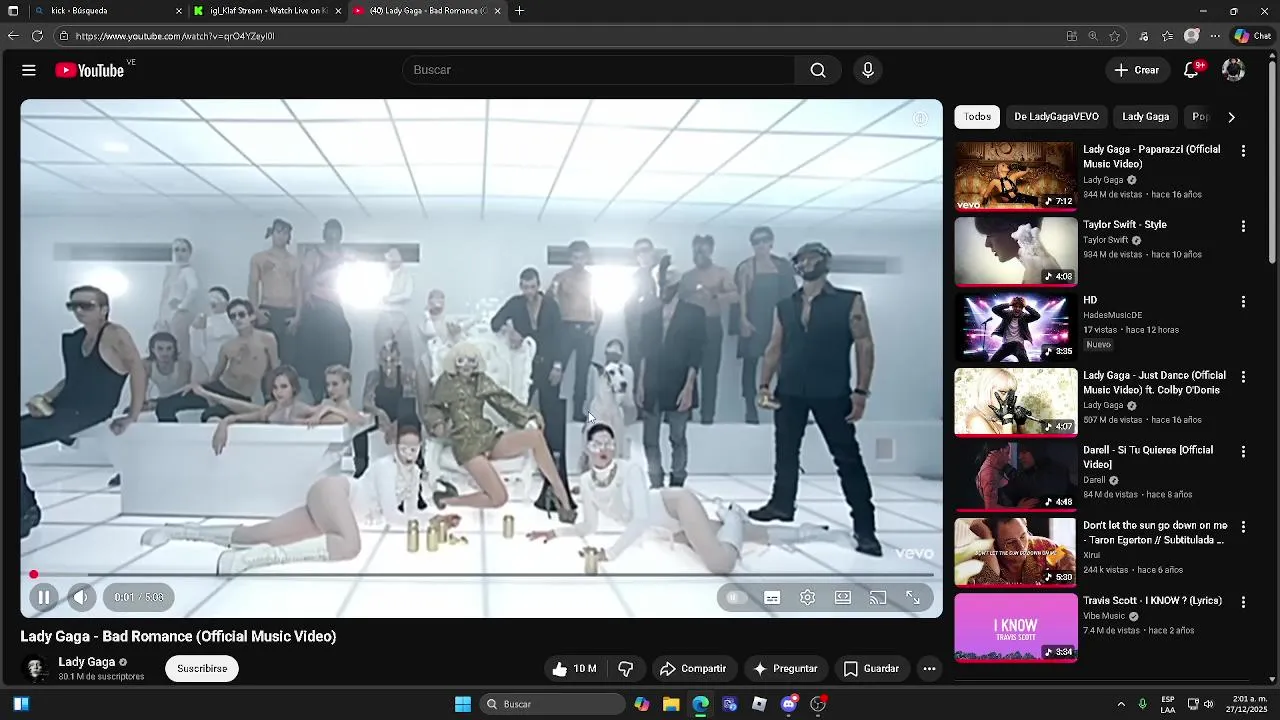The width and height of the screenshot is (1280, 720).
Task: Open the player settings gear
Action: (x=807, y=597)
